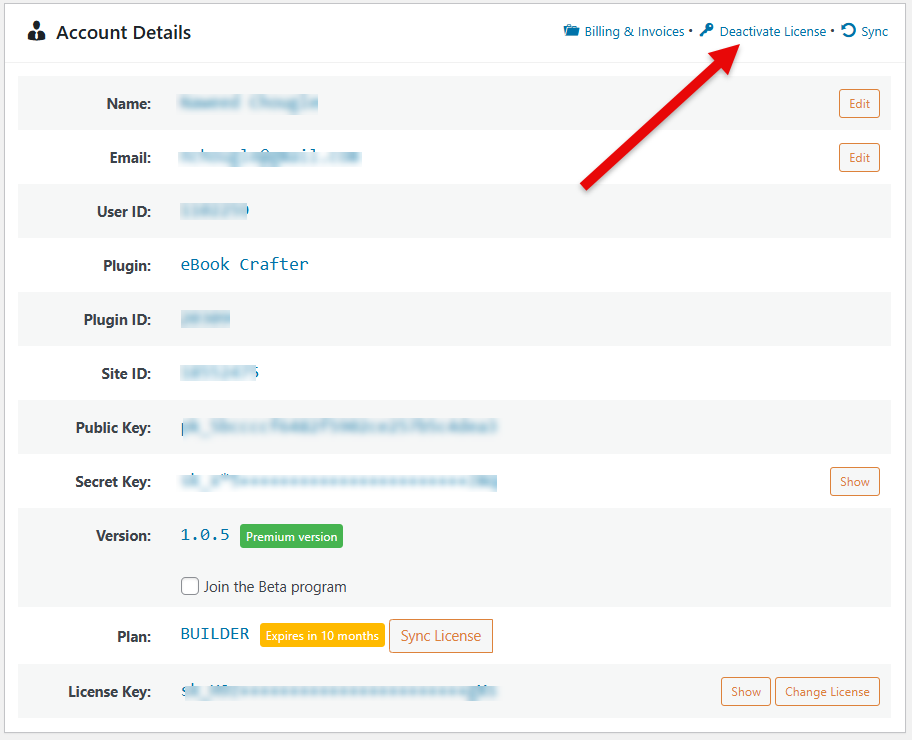Image resolution: width=912 pixels, height=740 pixels.
Task: Click the green Premium version badge
Action: click(x=291, y=536)
